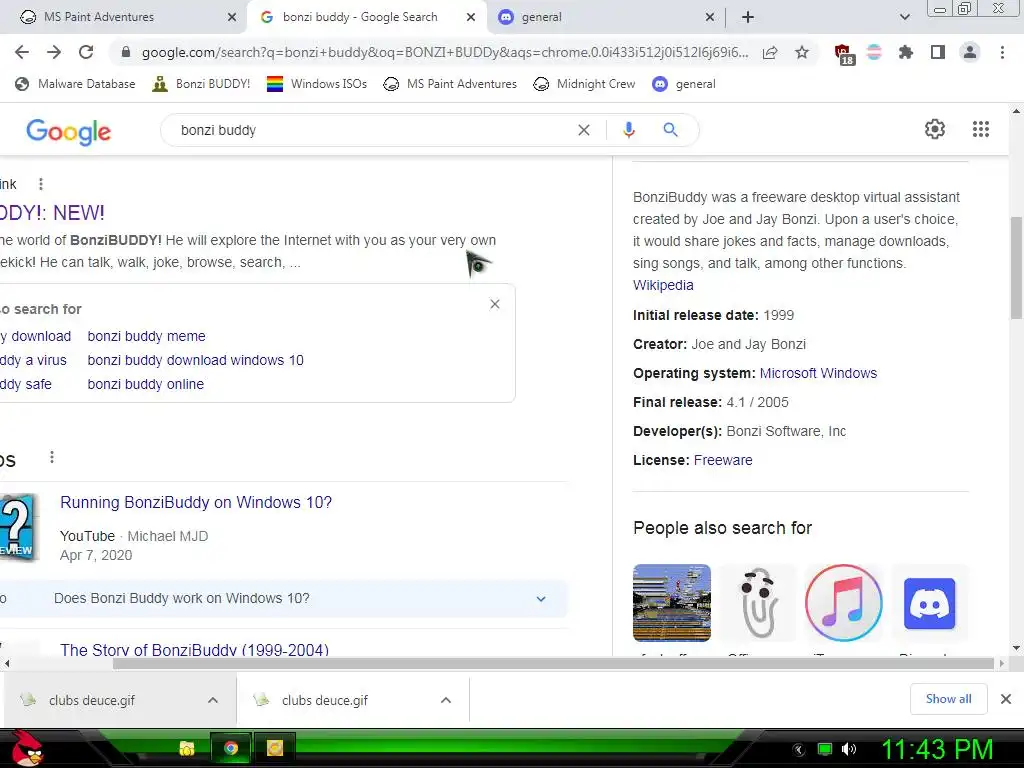Open Running BonziBuddy on Windows 10 video
1024x768 pixels.
pyautogui.click(x=196, y=502)
